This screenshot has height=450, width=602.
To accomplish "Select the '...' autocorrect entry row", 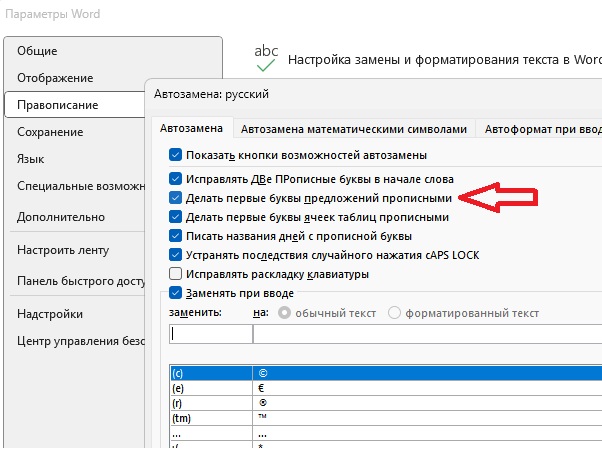I will tap(386, 434).
